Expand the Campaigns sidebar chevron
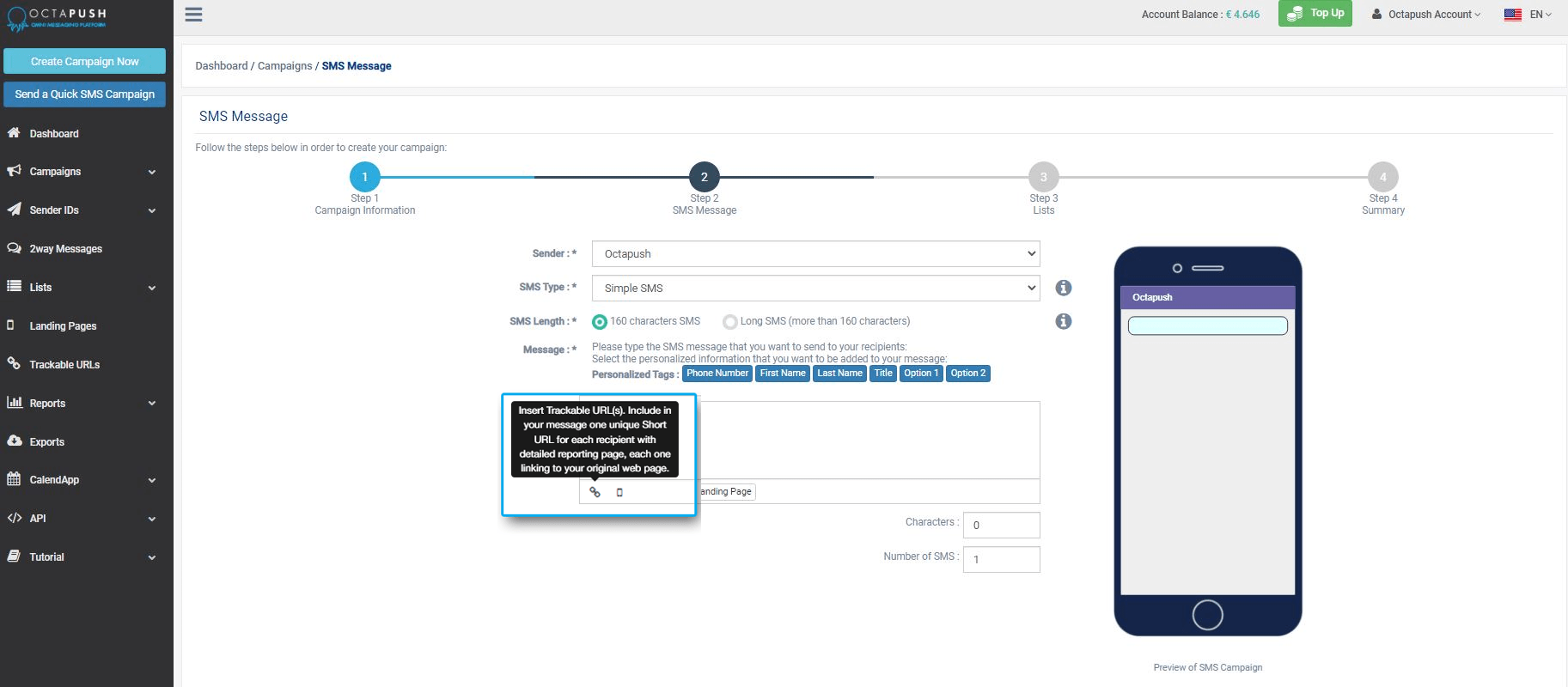Screen dimensions: 1568x687 [152, 172]
